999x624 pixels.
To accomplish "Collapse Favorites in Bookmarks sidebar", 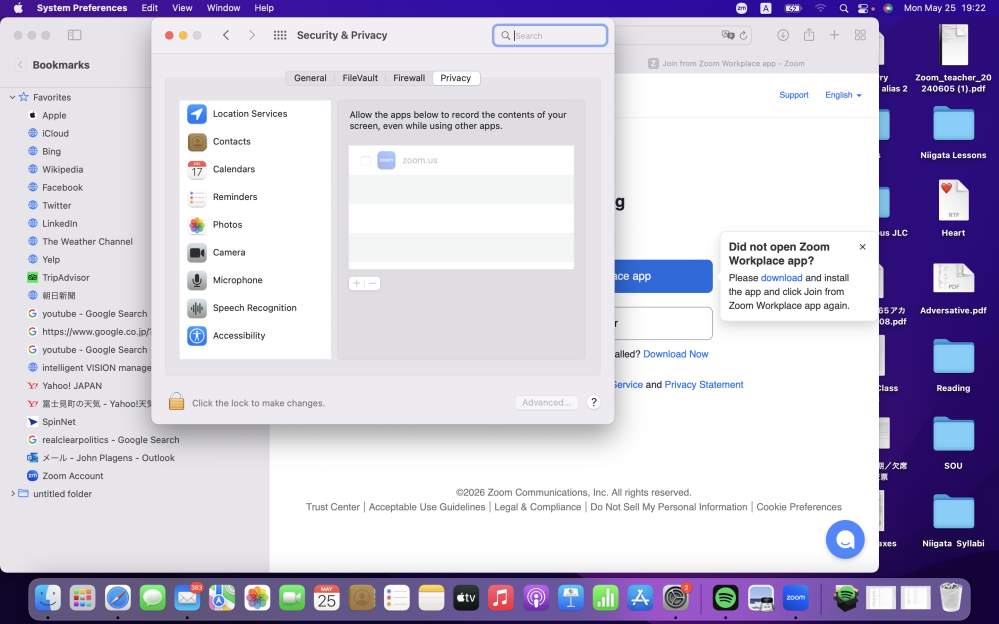I will pyautogui.click(x=12, y=97).
